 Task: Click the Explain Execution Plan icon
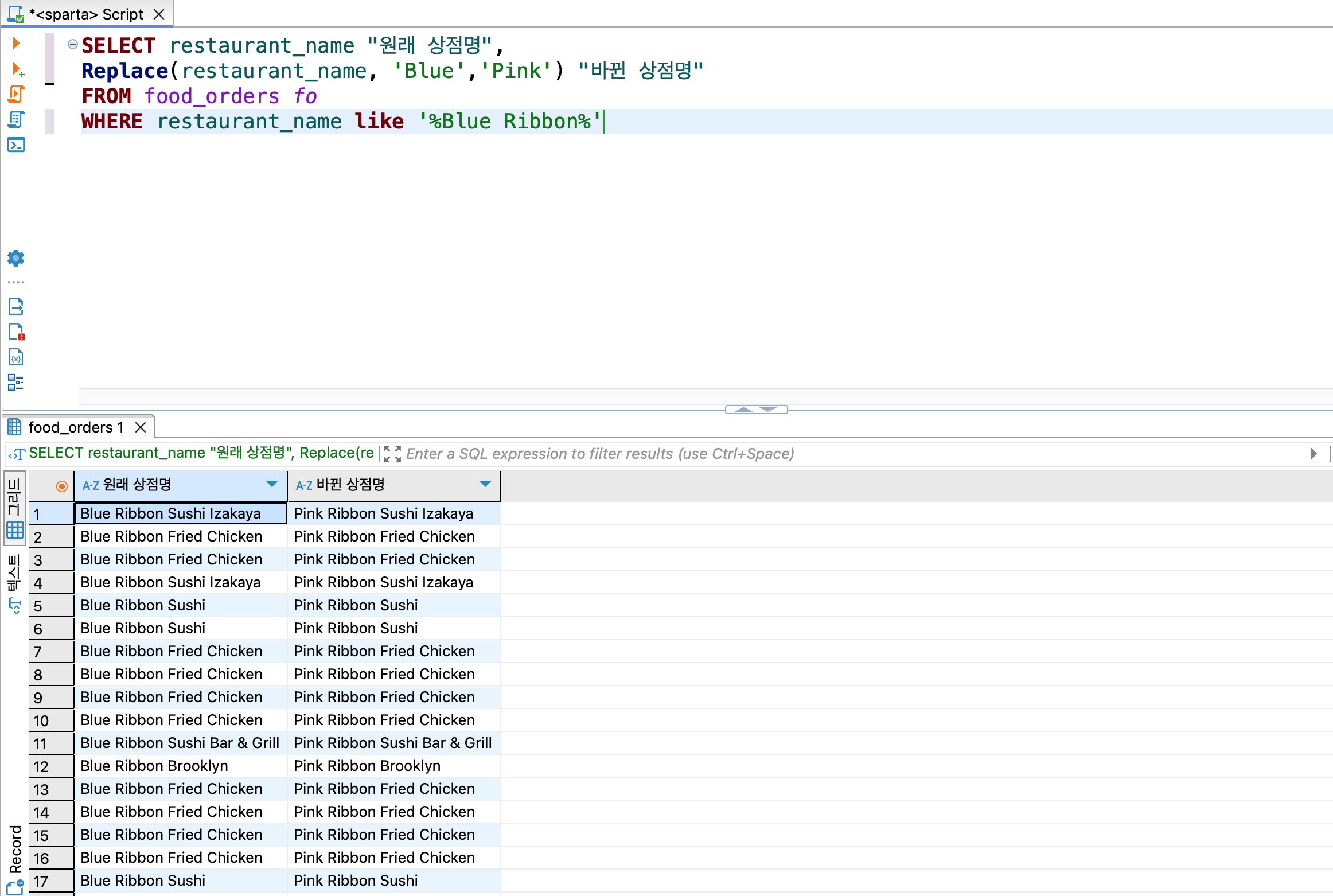tap(16, 119)
